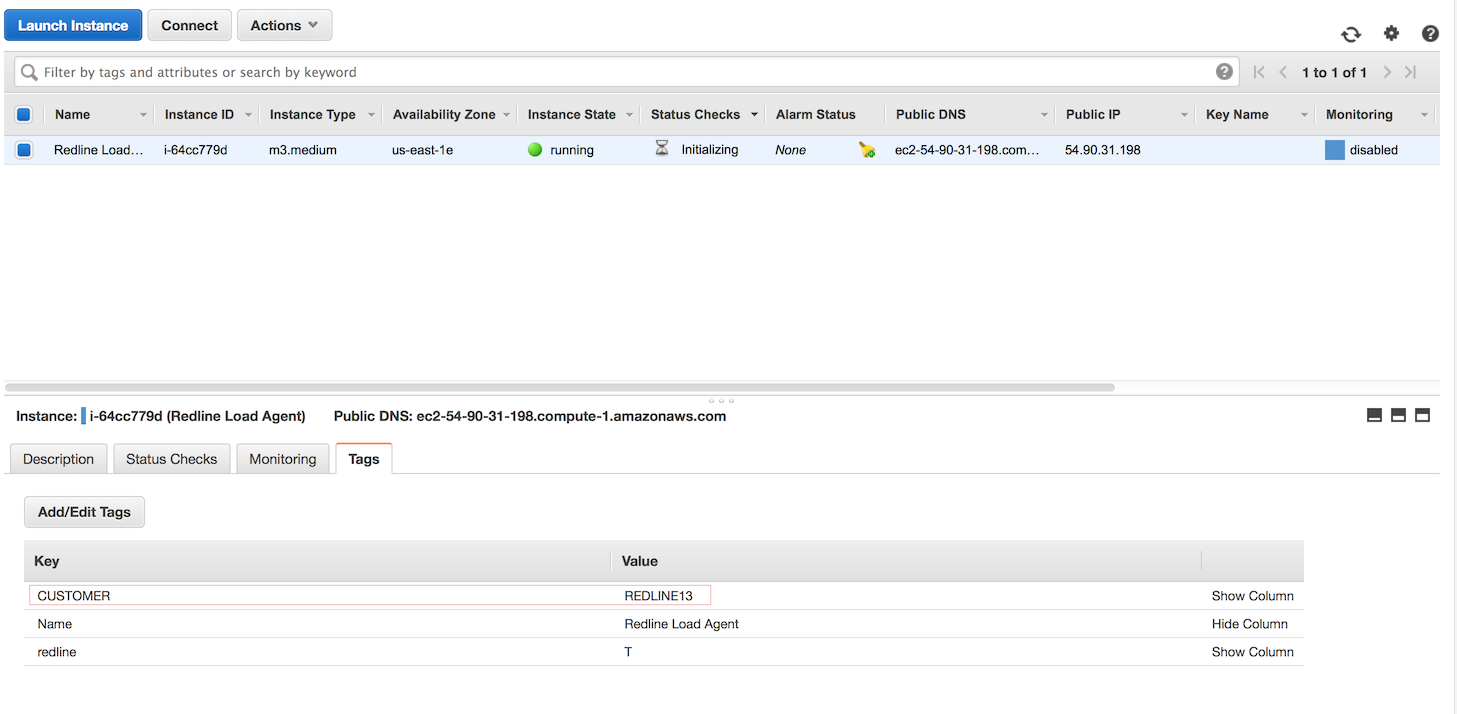Click the alarm status add-alarm icon
This screenshot has height=714, width=1457.
(x=867, y=150)
